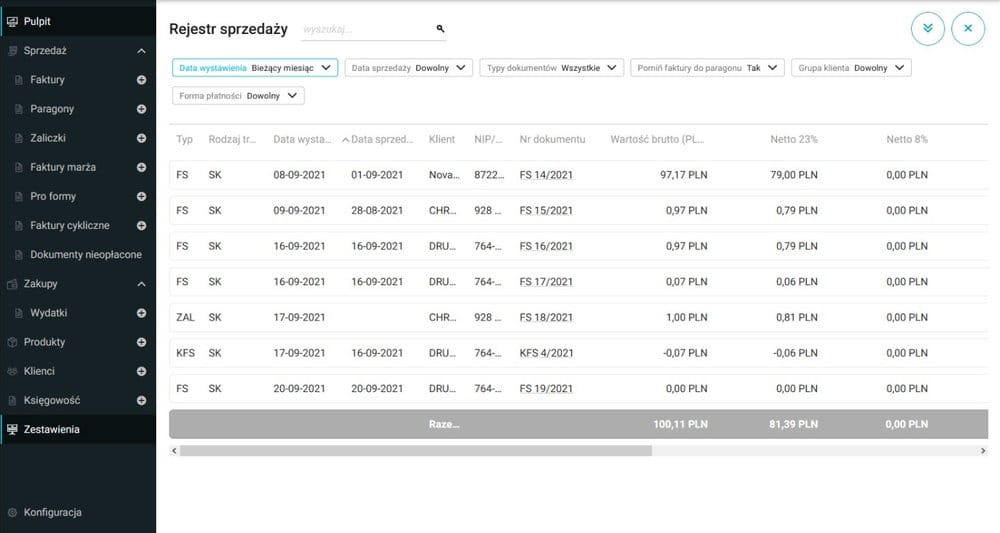
Task: Add new Paragony via plus icon
Action: (141, 108)
